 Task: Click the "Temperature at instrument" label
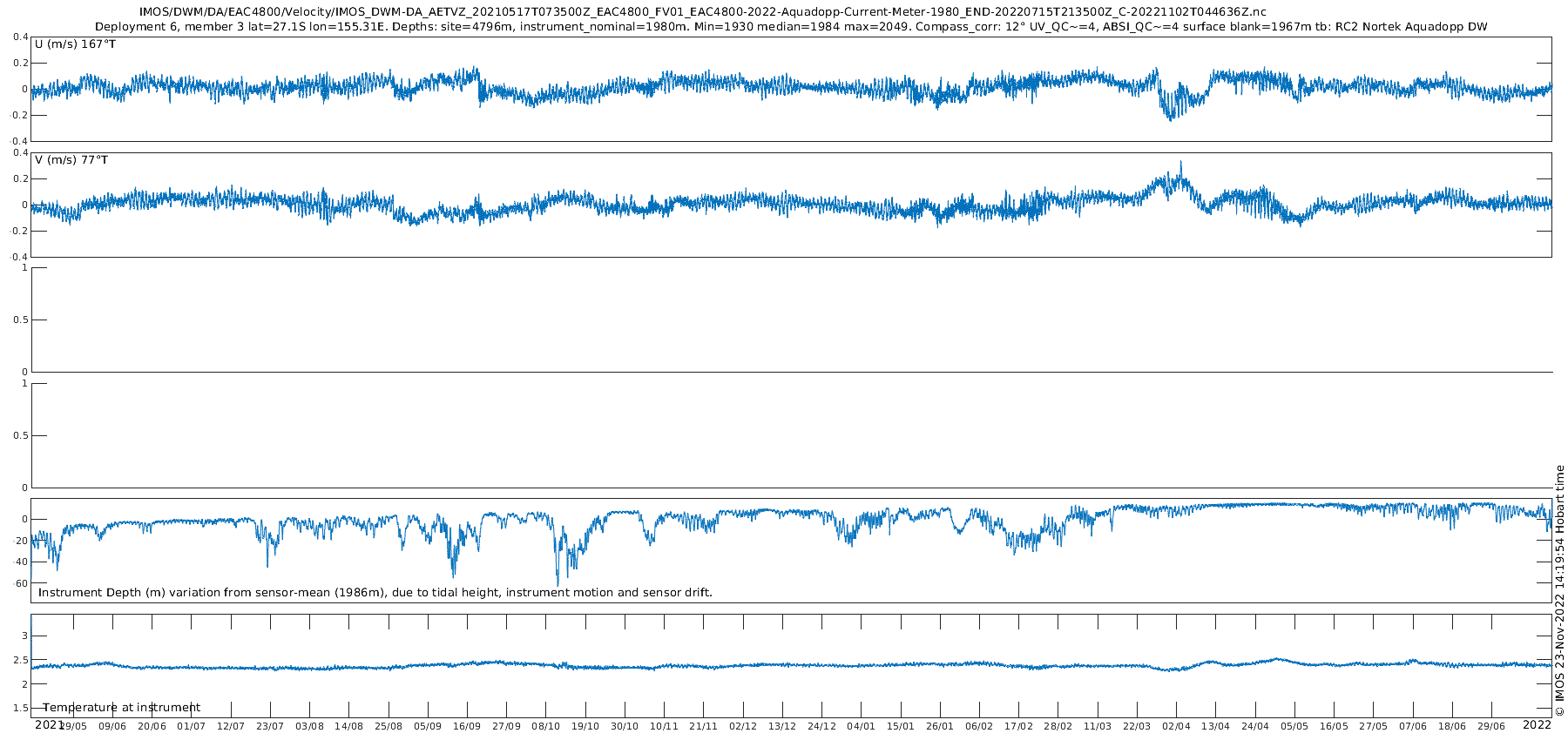pos(122,708)
